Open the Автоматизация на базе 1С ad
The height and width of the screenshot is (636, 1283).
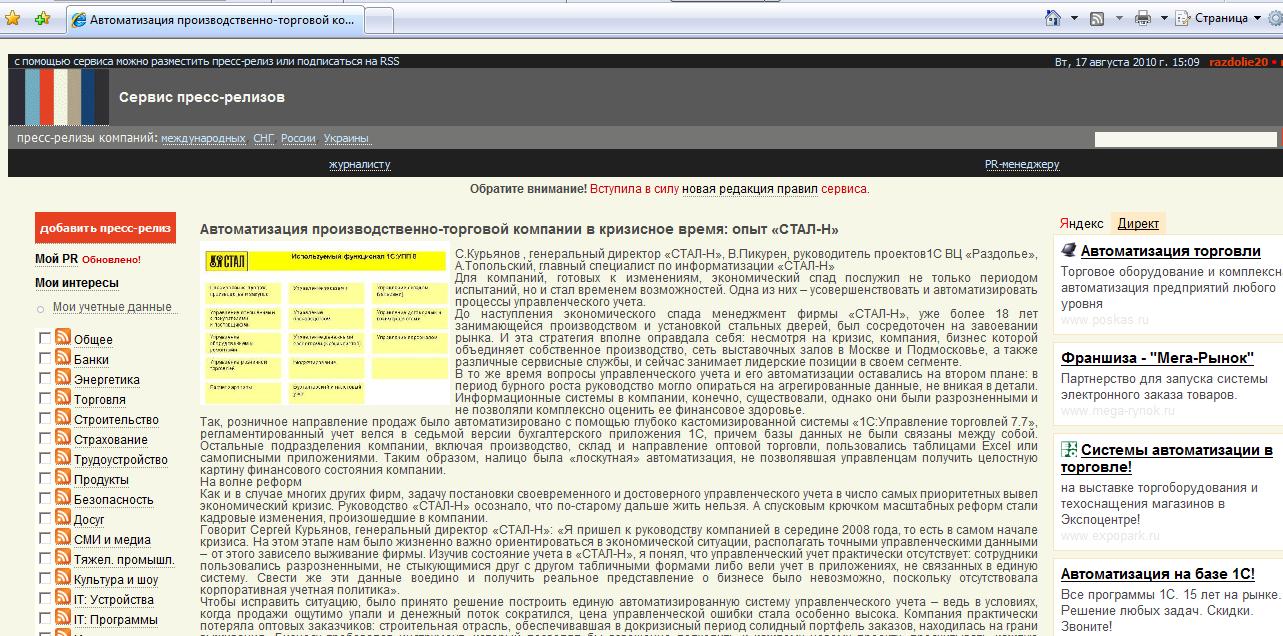click(x=1158, y=574)
